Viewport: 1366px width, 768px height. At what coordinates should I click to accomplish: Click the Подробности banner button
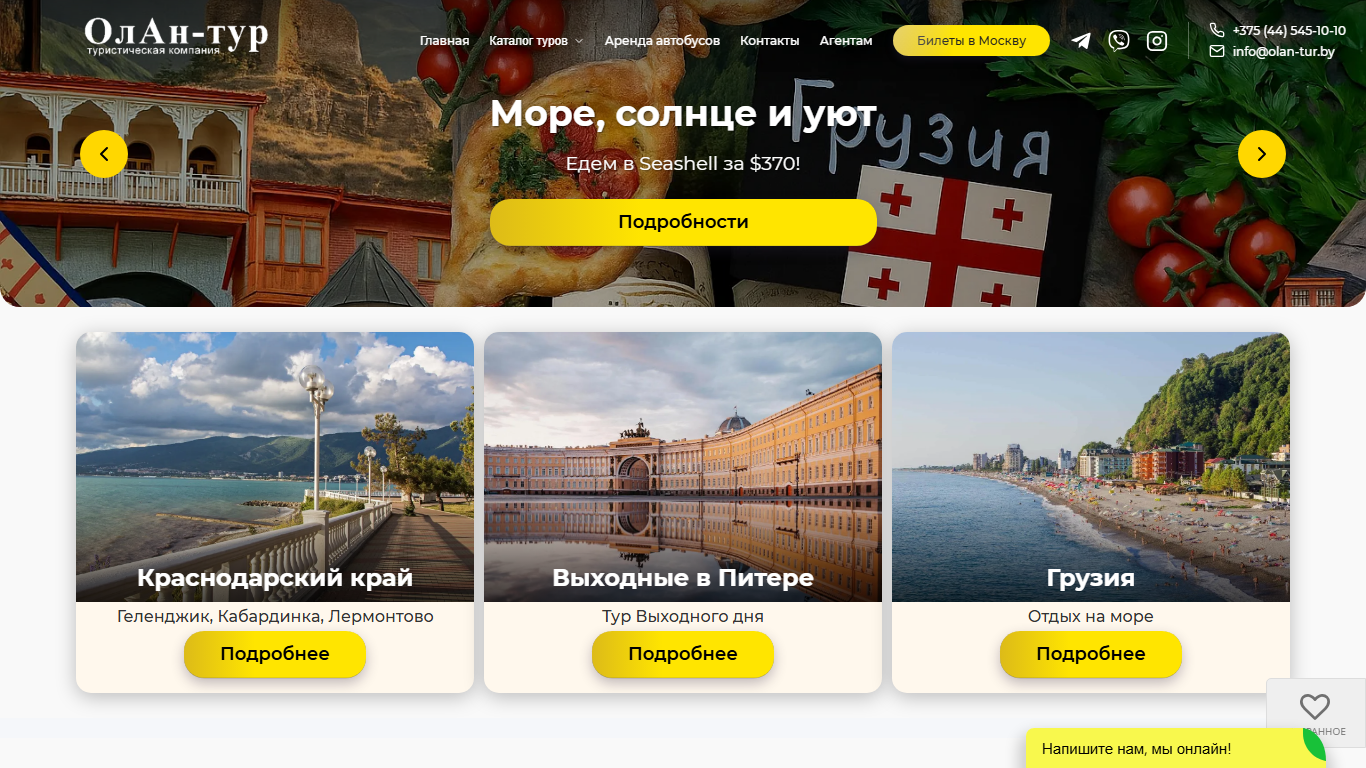[x=683, y=222]
